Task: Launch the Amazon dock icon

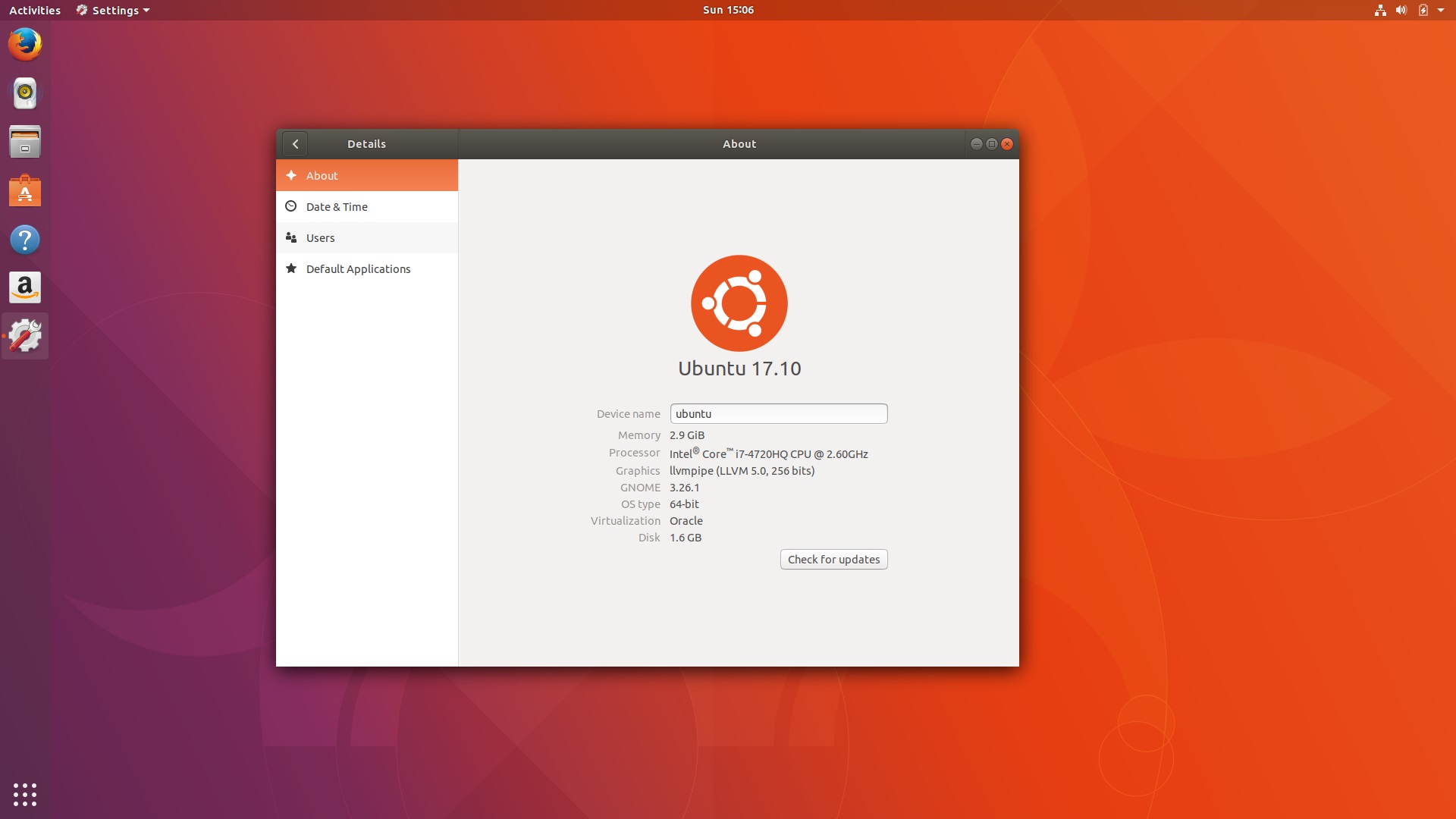Action: [x=25, y=288]
